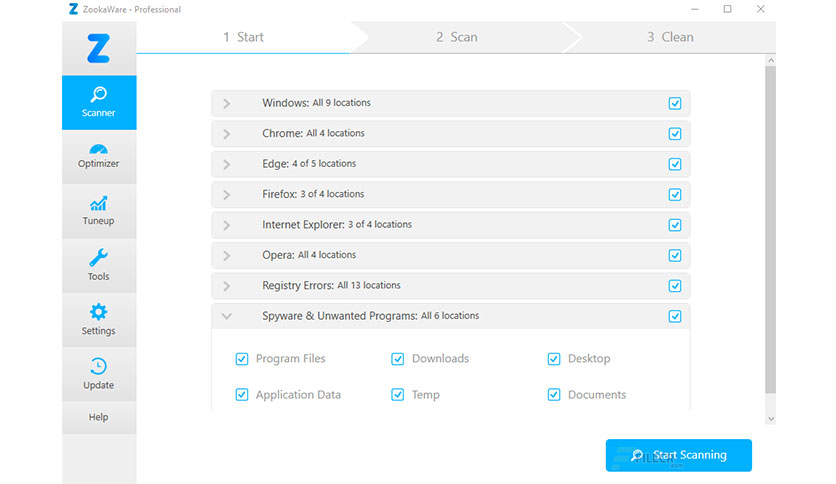Open the Optimizer gauge icon
The height and width of the screenshot is (484, 836).
pyautogui.click(x=99, y=149)
